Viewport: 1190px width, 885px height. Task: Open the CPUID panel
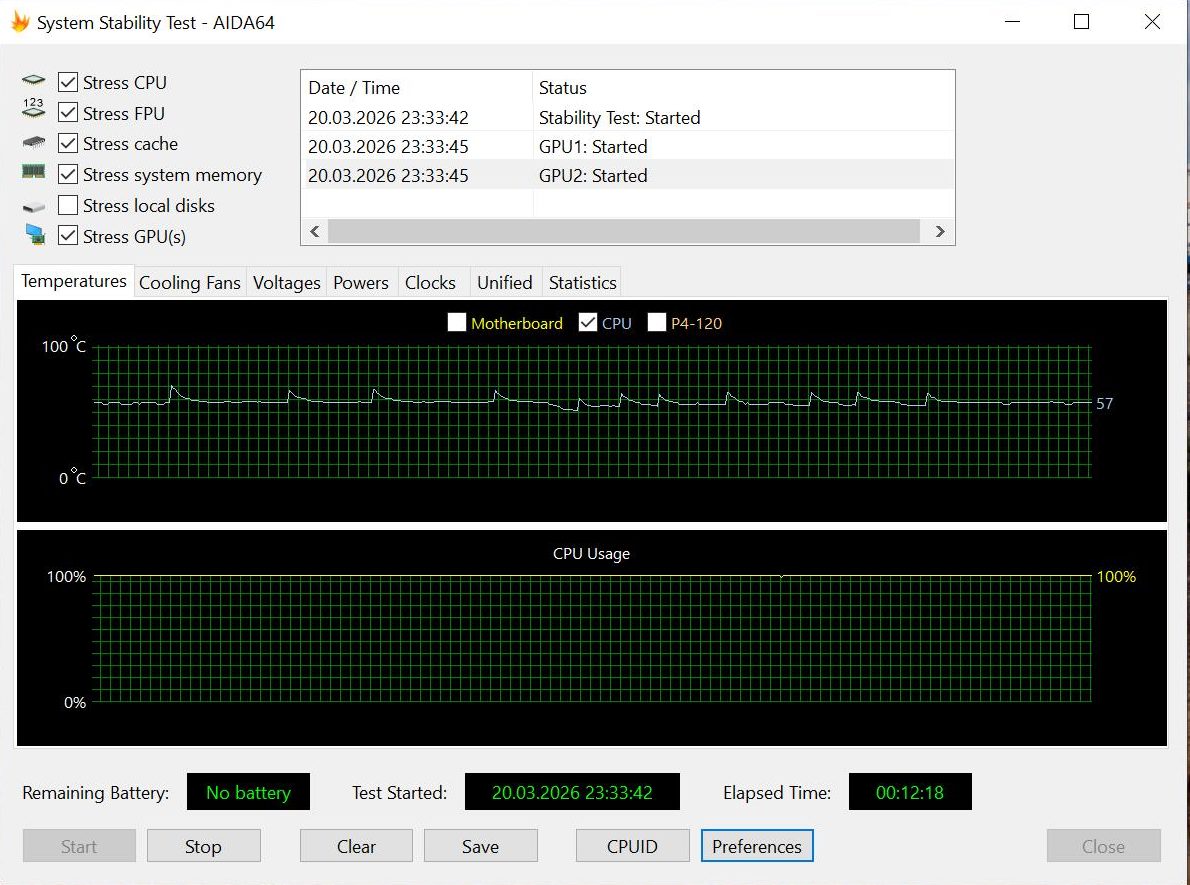[x=632, y=846]
